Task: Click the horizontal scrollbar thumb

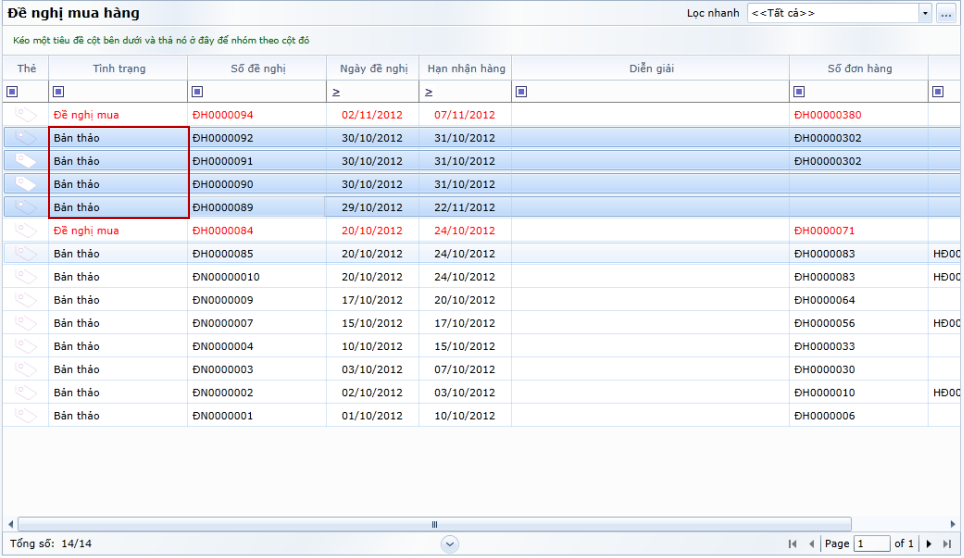Action: pos(434,524)
